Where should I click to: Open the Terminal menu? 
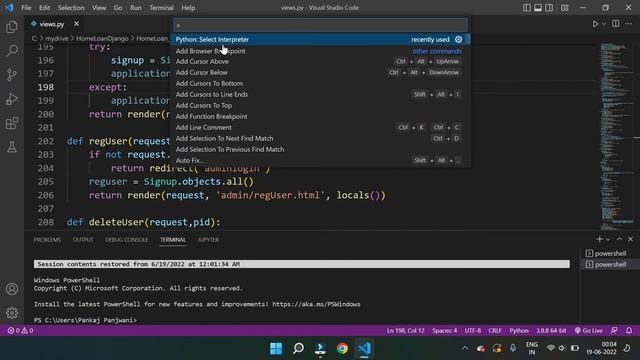point(161,8)
